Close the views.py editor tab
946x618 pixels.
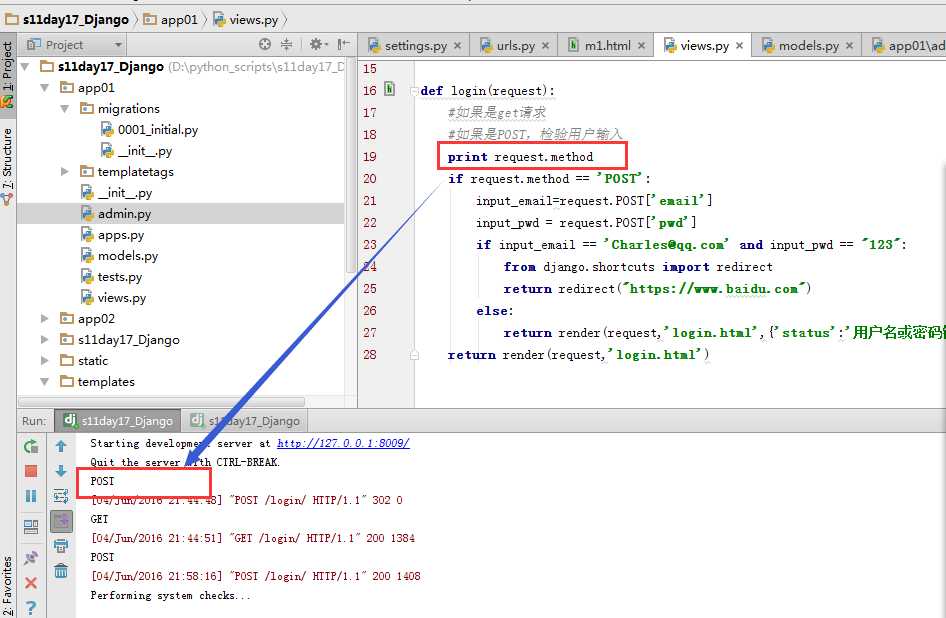740,46
